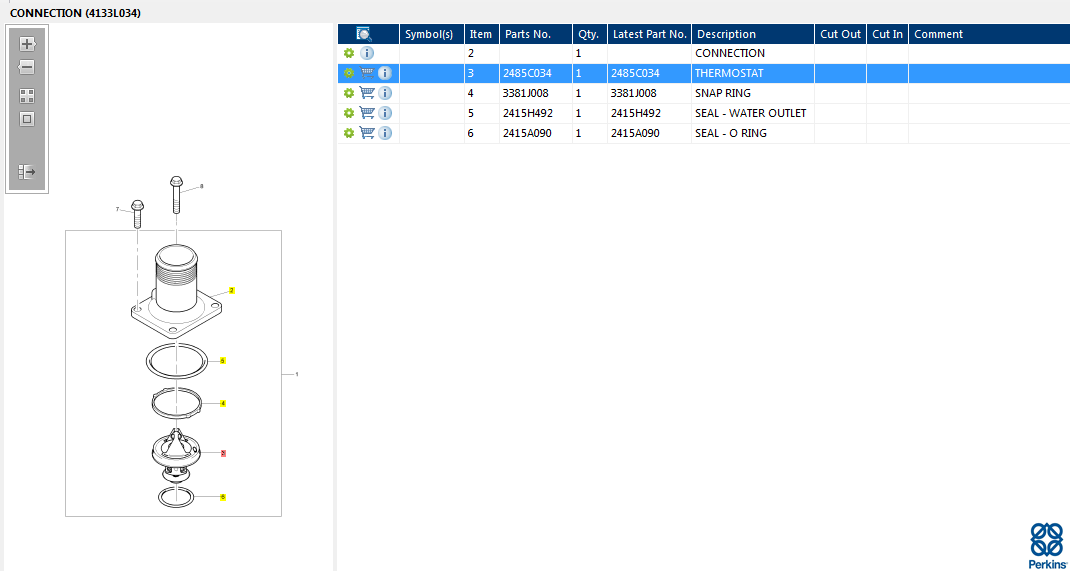
Task: Click the SEAL - WATER OUTLET description
Action: point(753,113)
